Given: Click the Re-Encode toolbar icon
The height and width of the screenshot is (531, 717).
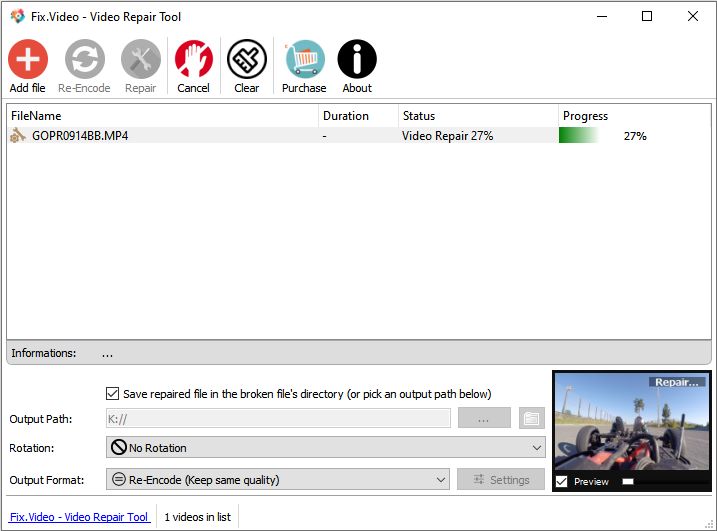Looking at the screenshot, I should coord(85,59).
